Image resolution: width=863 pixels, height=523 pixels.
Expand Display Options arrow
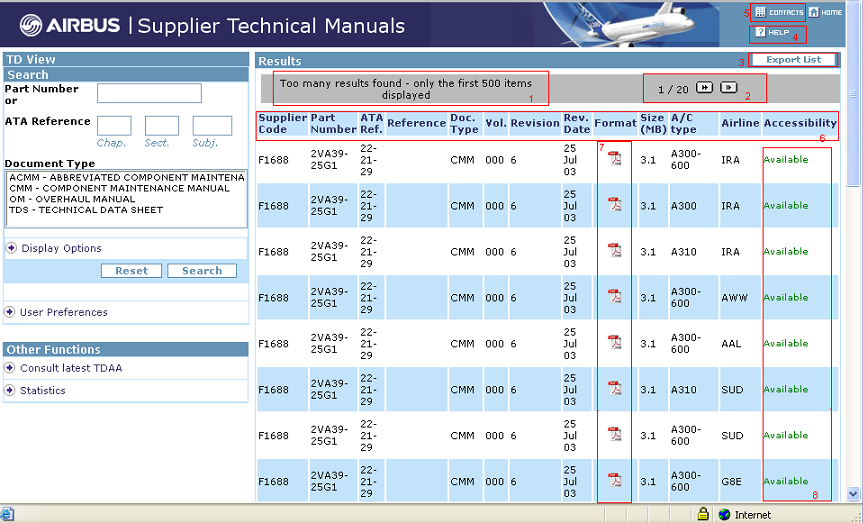click(11, 248)
